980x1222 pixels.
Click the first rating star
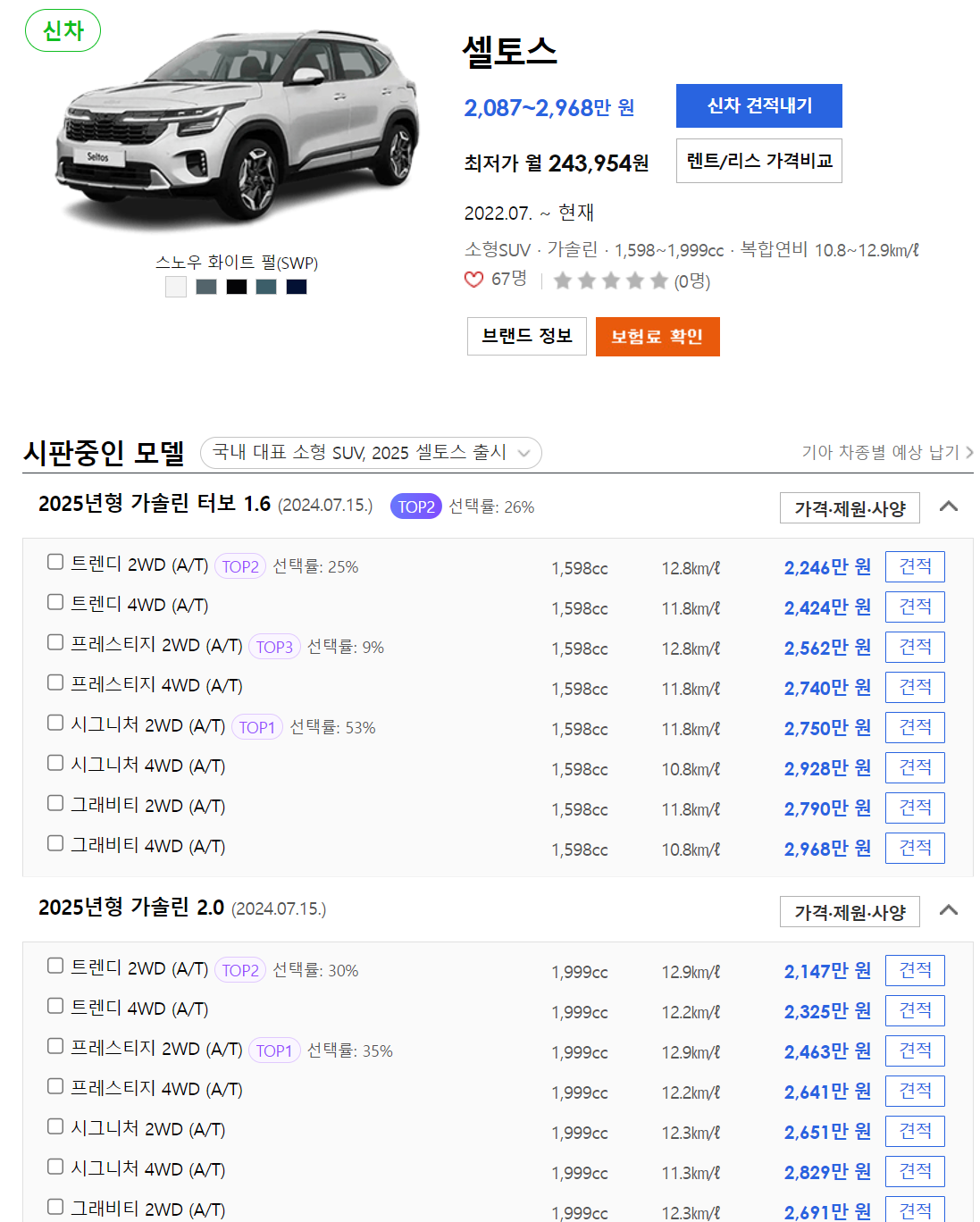[563, 281]
